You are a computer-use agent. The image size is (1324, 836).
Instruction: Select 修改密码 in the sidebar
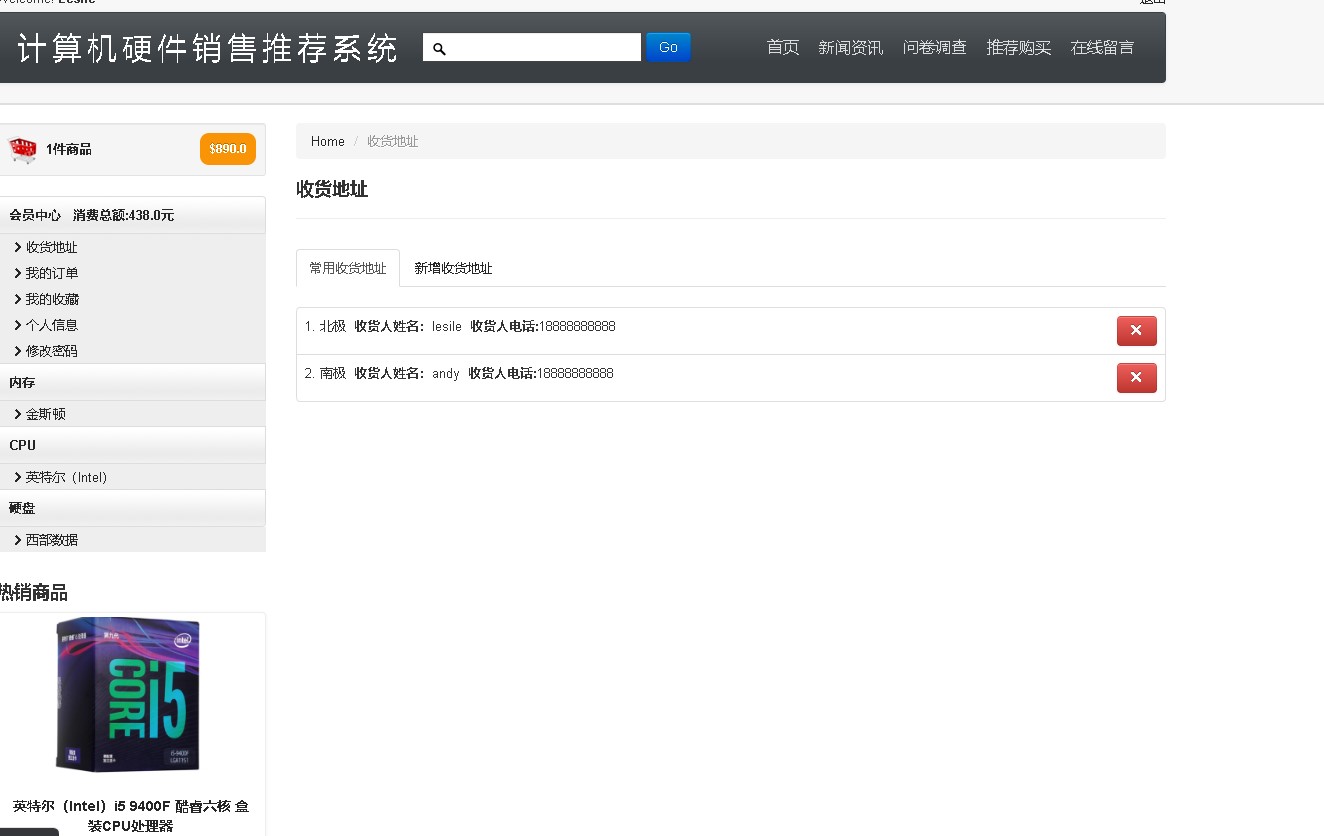51,351
